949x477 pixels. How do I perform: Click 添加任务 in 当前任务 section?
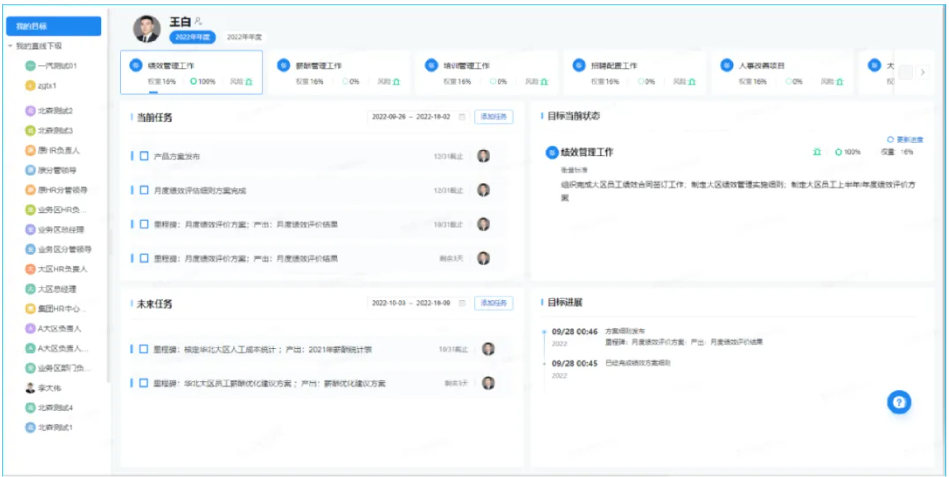pos(493,117)
